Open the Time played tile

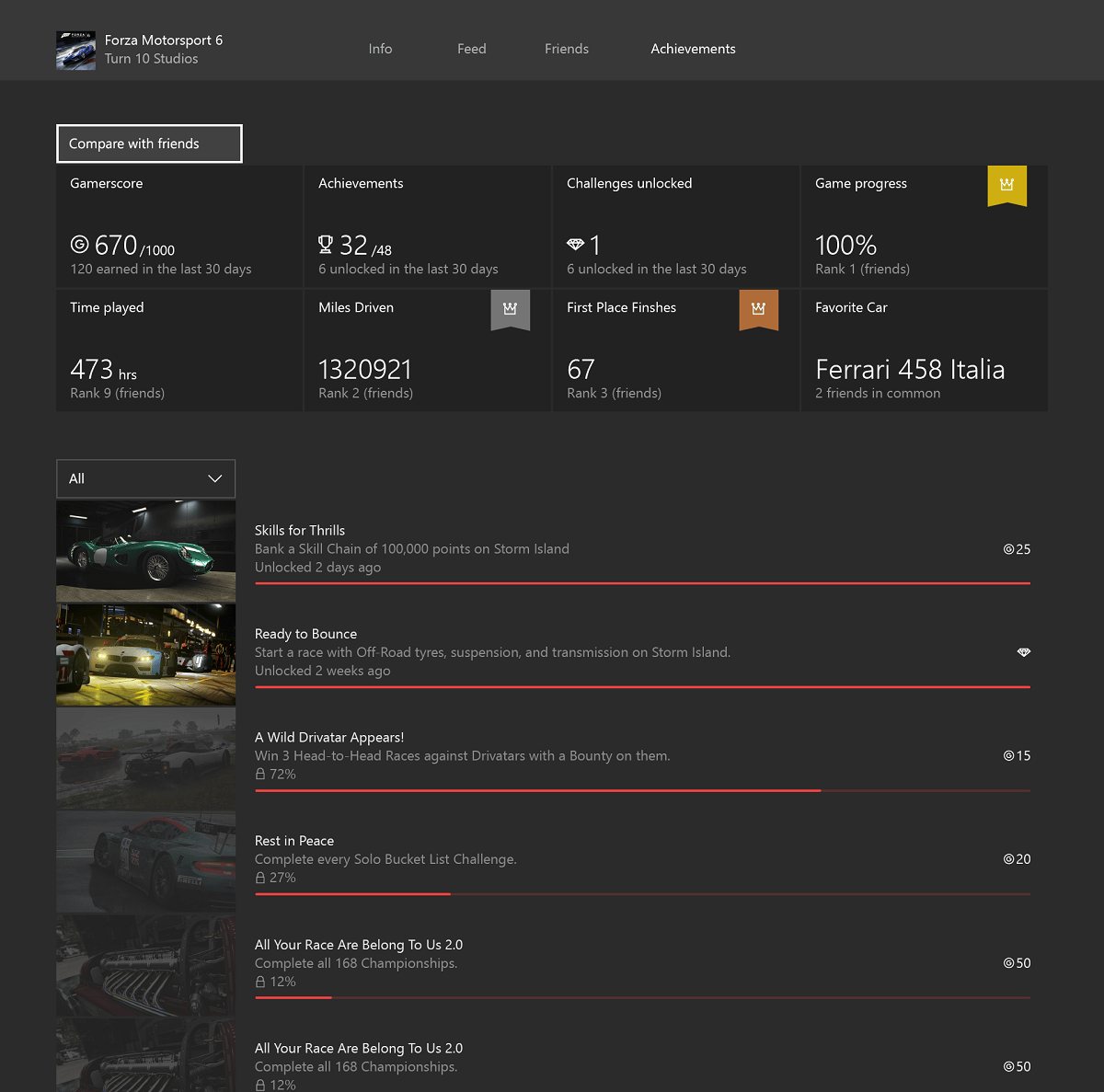(179, 351)
